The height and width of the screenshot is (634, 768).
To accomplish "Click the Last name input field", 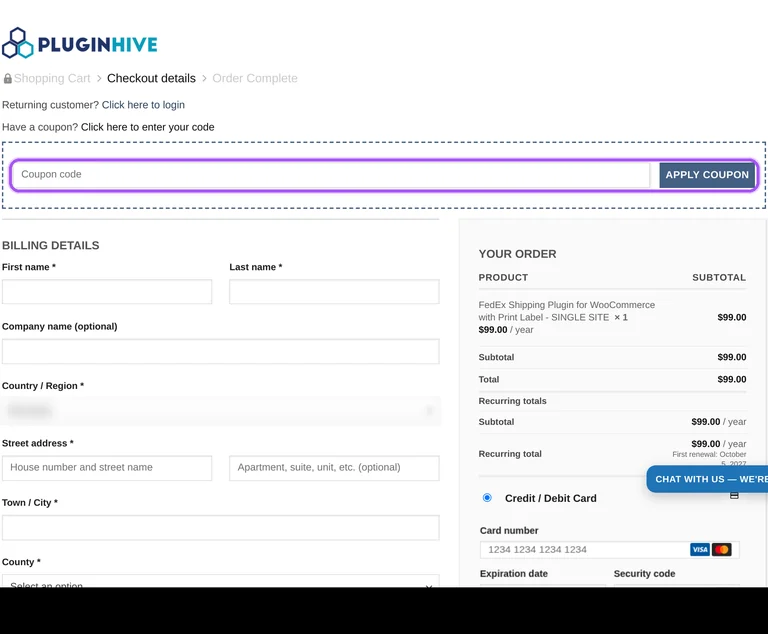I will pyautogui.click(x=334, y=292).
